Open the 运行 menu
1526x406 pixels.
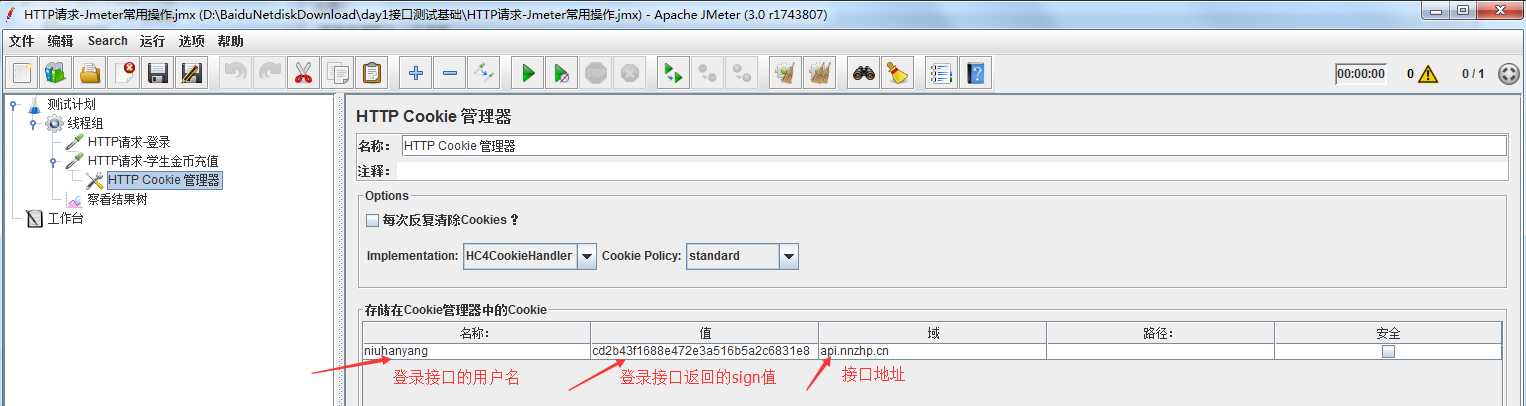click(x=152, y=41)
